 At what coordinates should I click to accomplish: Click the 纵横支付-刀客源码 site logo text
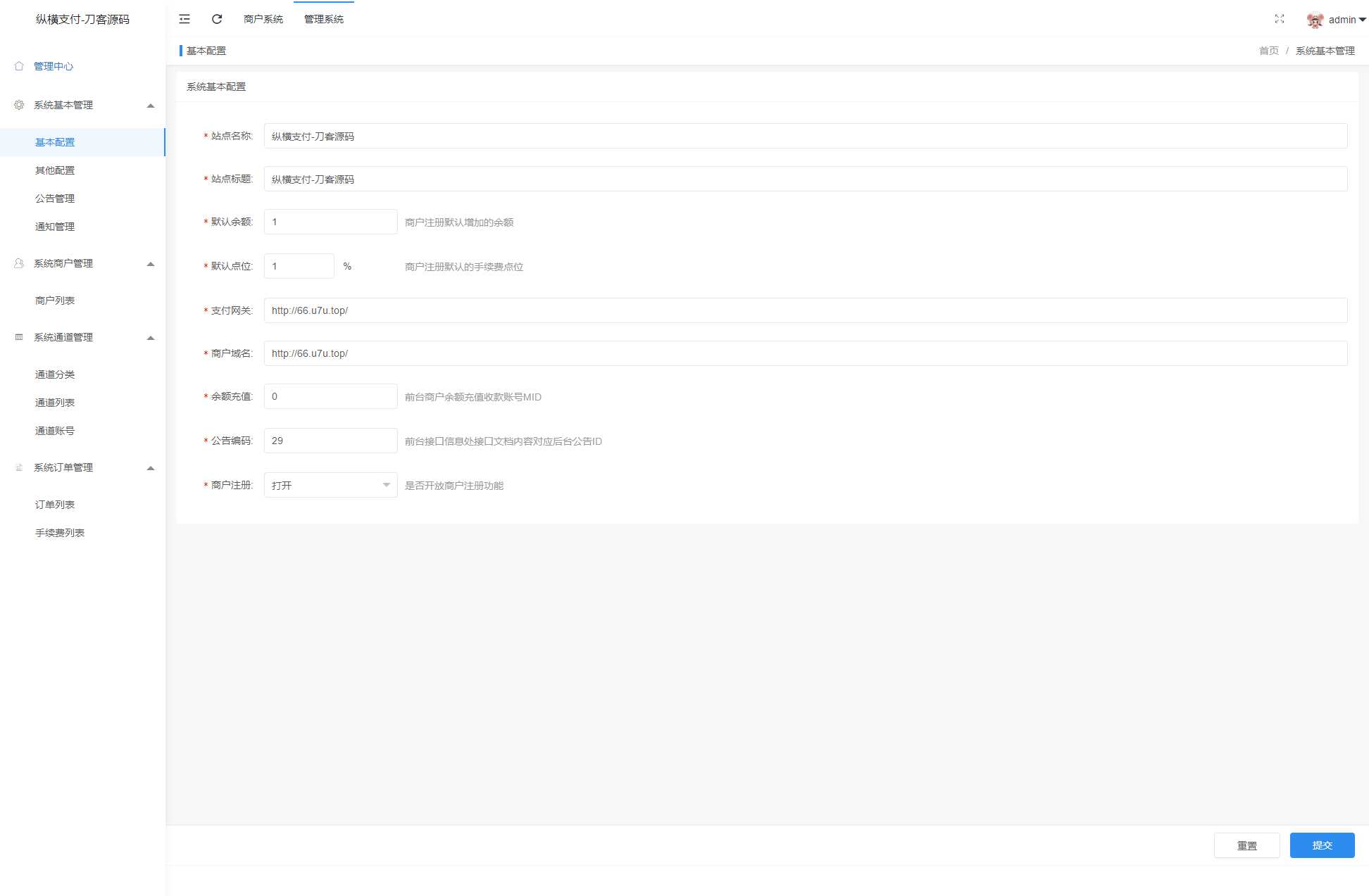pos(82,19)
